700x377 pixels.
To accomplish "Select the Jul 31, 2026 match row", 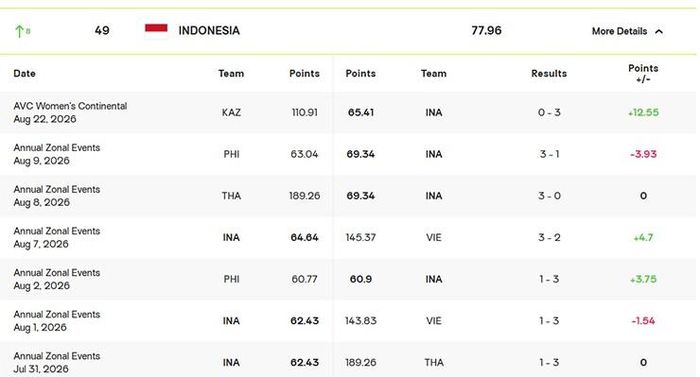I will (348, 361).
